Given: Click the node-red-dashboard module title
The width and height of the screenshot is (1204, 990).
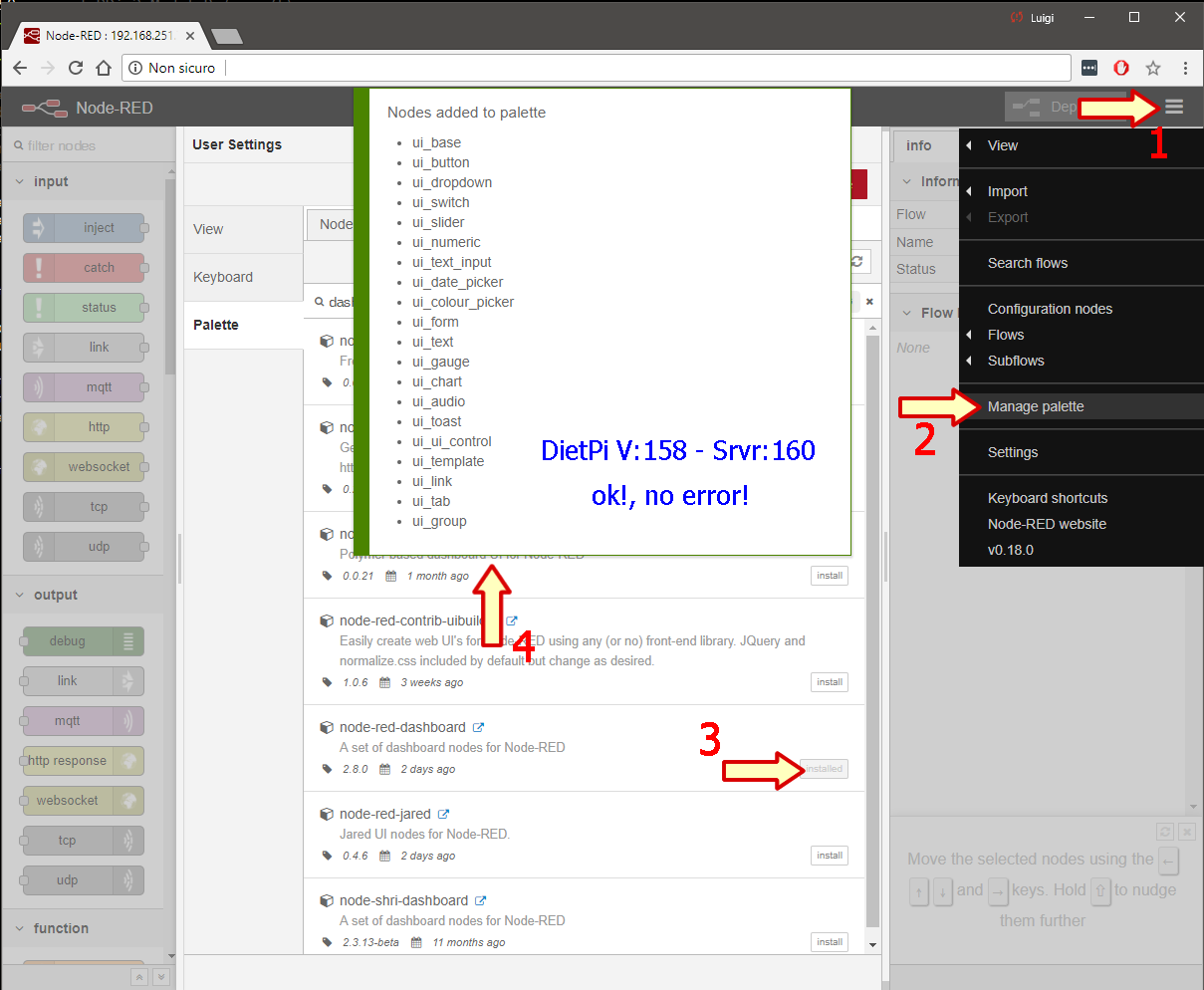Looking at the screenshot, I should coord(402,727).
